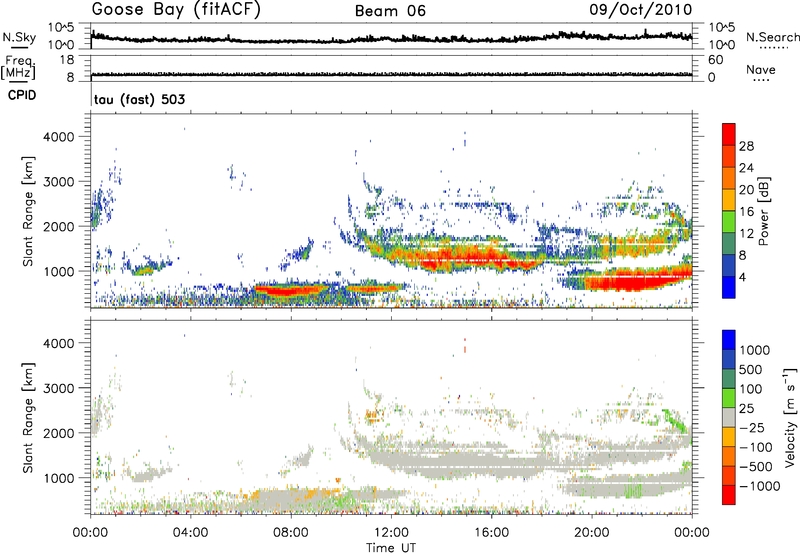Click the "60" Nave axis tick
800x554 pixels.
[x=715, y=60]
